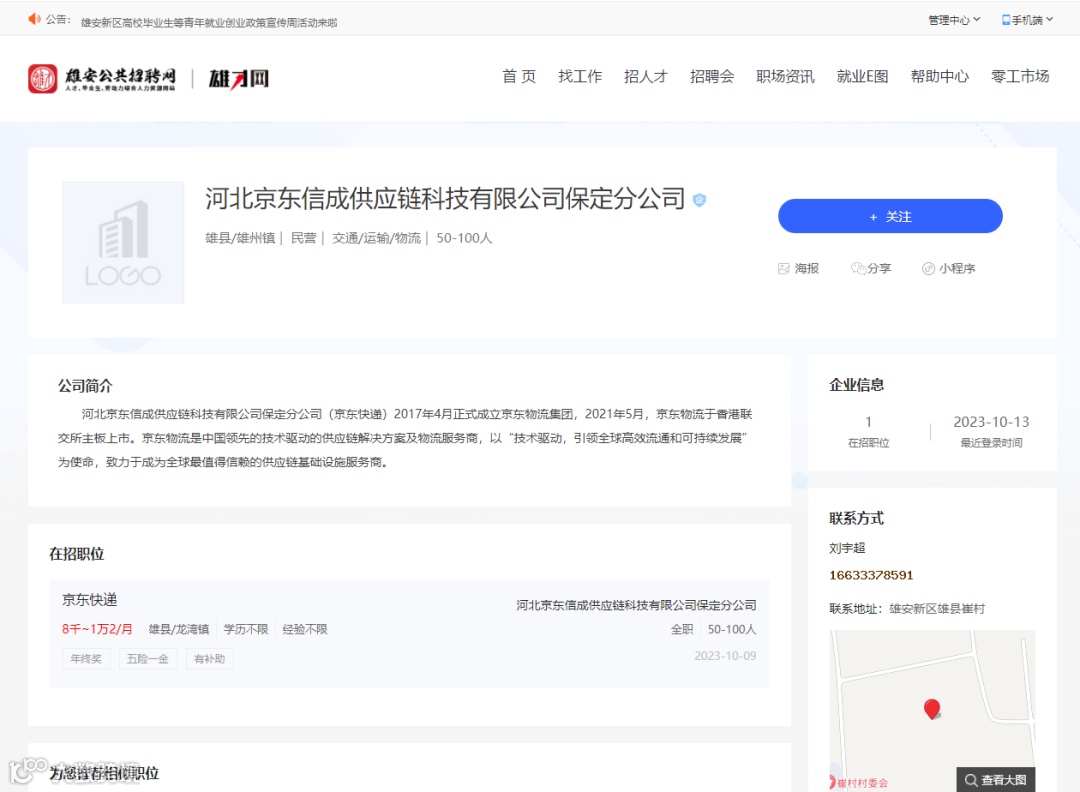Click the contact name 刘宇超
This screenshot has height=792, width=1080.
point(847,548)
